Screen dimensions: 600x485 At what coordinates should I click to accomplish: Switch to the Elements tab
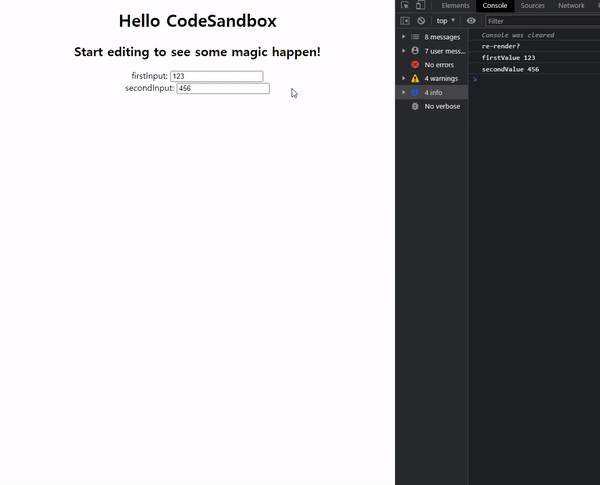coord(455,5)
